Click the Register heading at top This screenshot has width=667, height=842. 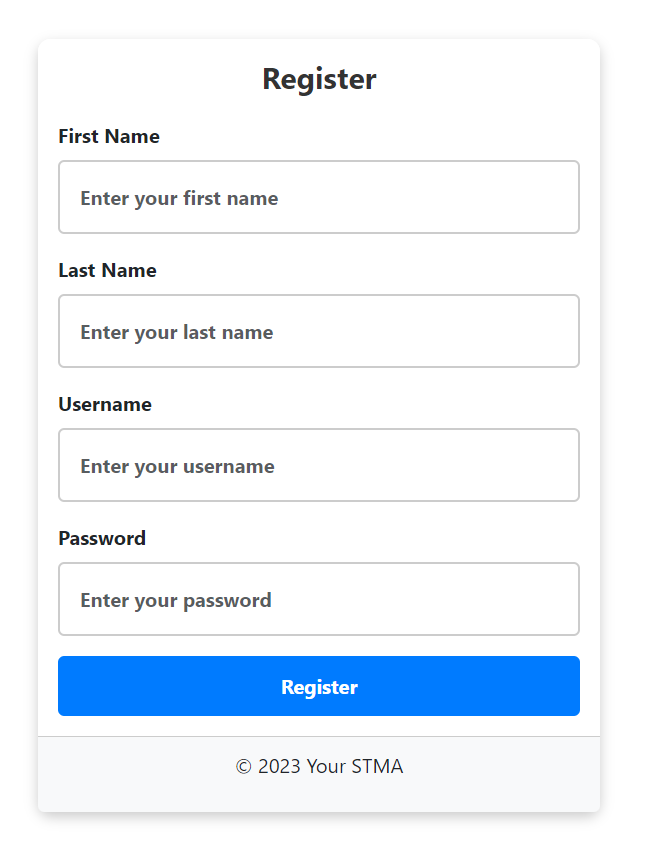[x=319, y=79]
